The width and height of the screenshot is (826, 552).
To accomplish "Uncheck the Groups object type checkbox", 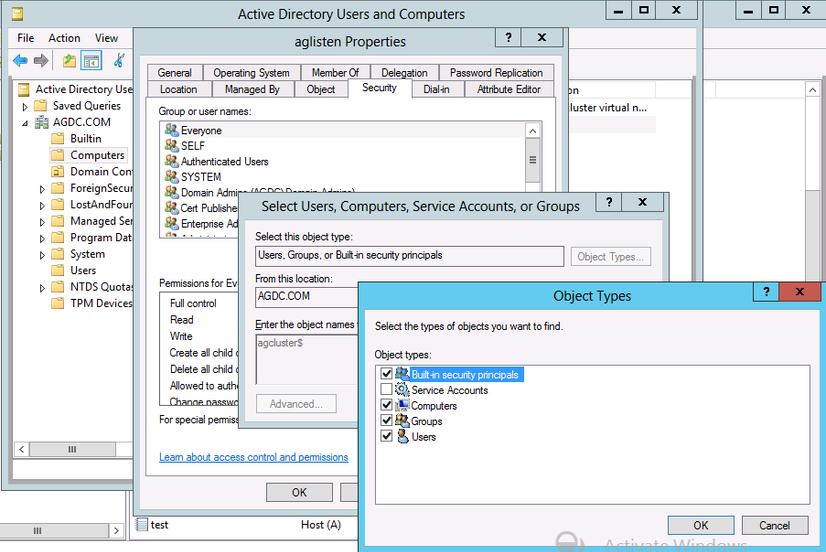I will [x=387, y=420].
